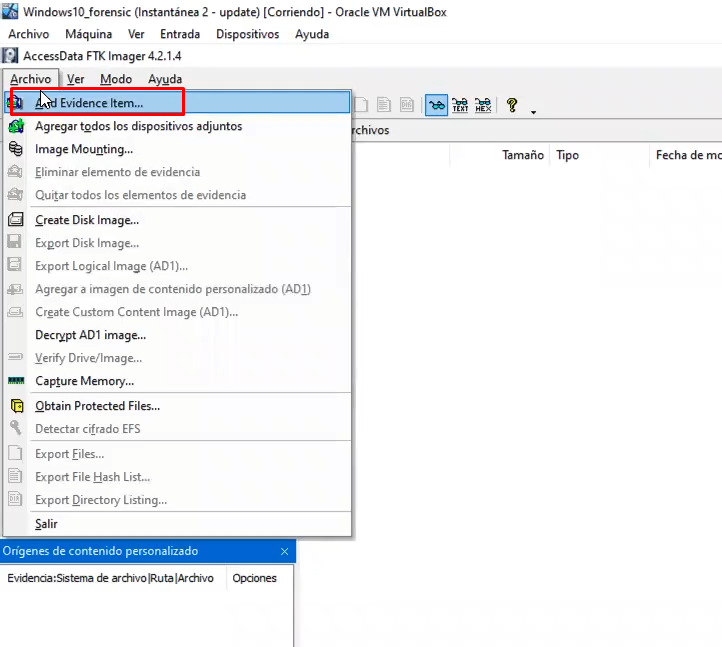Click Capture Memory RAM chip icon
This screenshot has height=647, width=722.
tap(16, 381)
